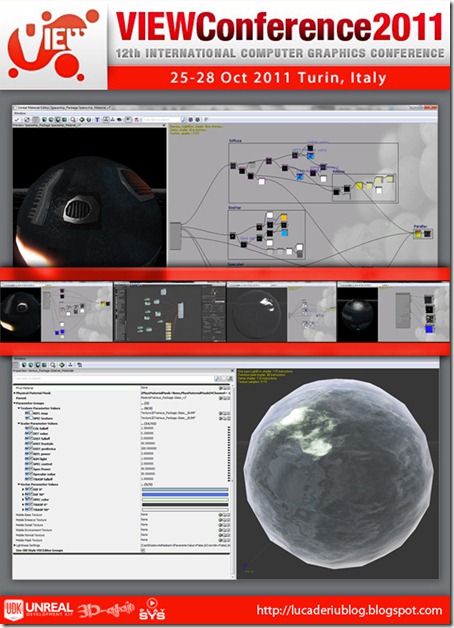Image resolution: width=454 pixels, height=628 pixels.
Task: Close the Properties panel with its X
Action: 232,371
